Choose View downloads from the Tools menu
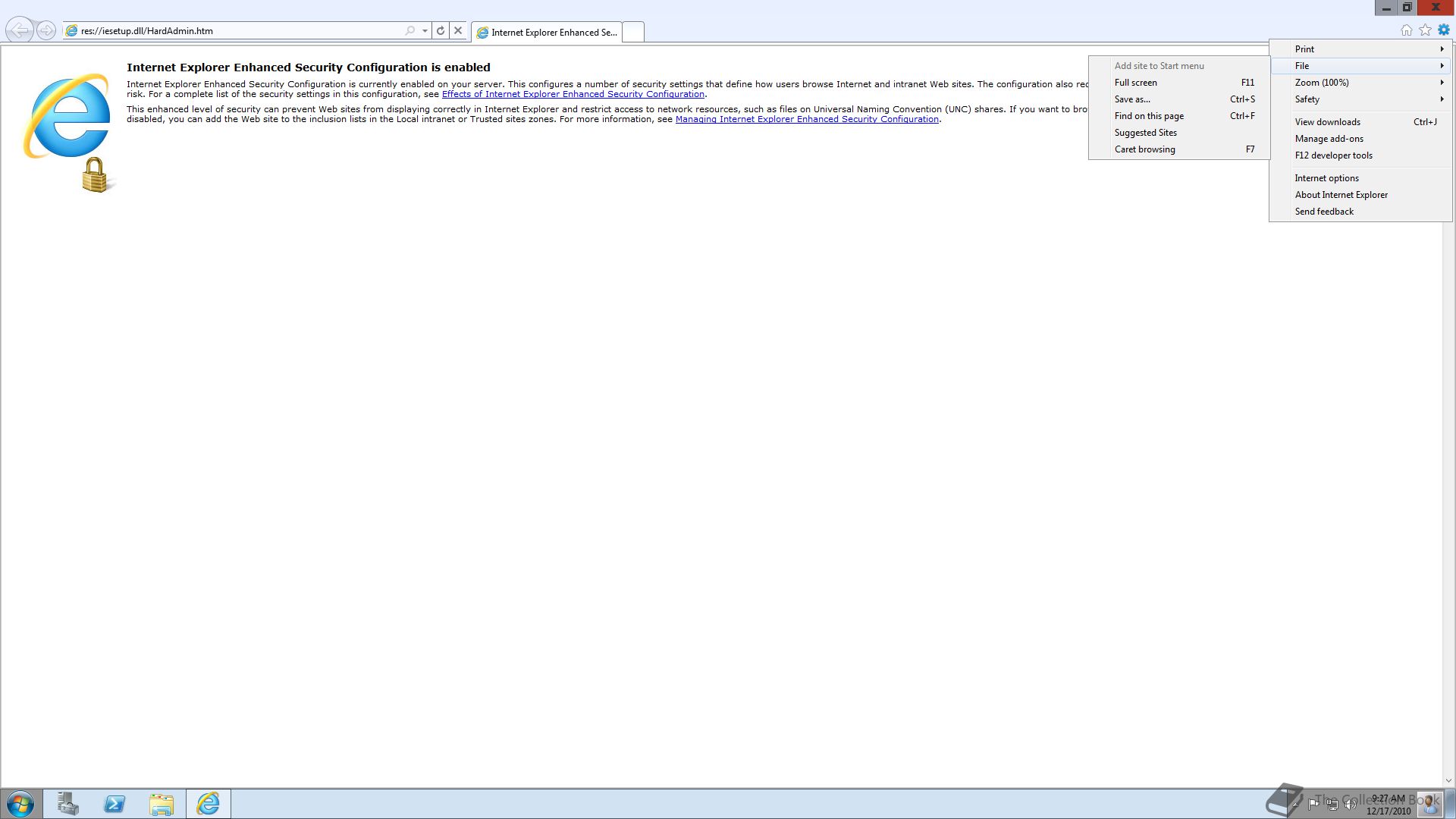 click(1360, 122)
